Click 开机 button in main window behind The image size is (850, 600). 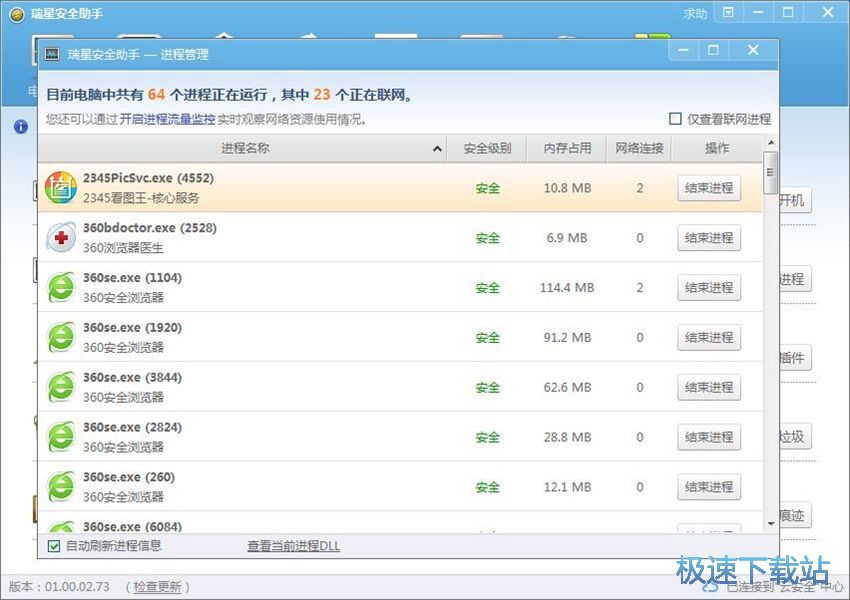795,201
